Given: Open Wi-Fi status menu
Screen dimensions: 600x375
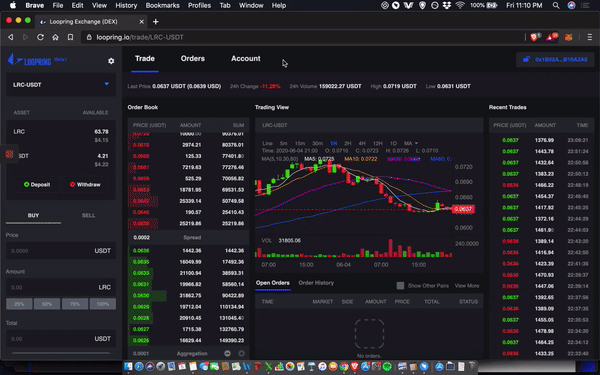Looking at the screenshot, I should 460,5.
